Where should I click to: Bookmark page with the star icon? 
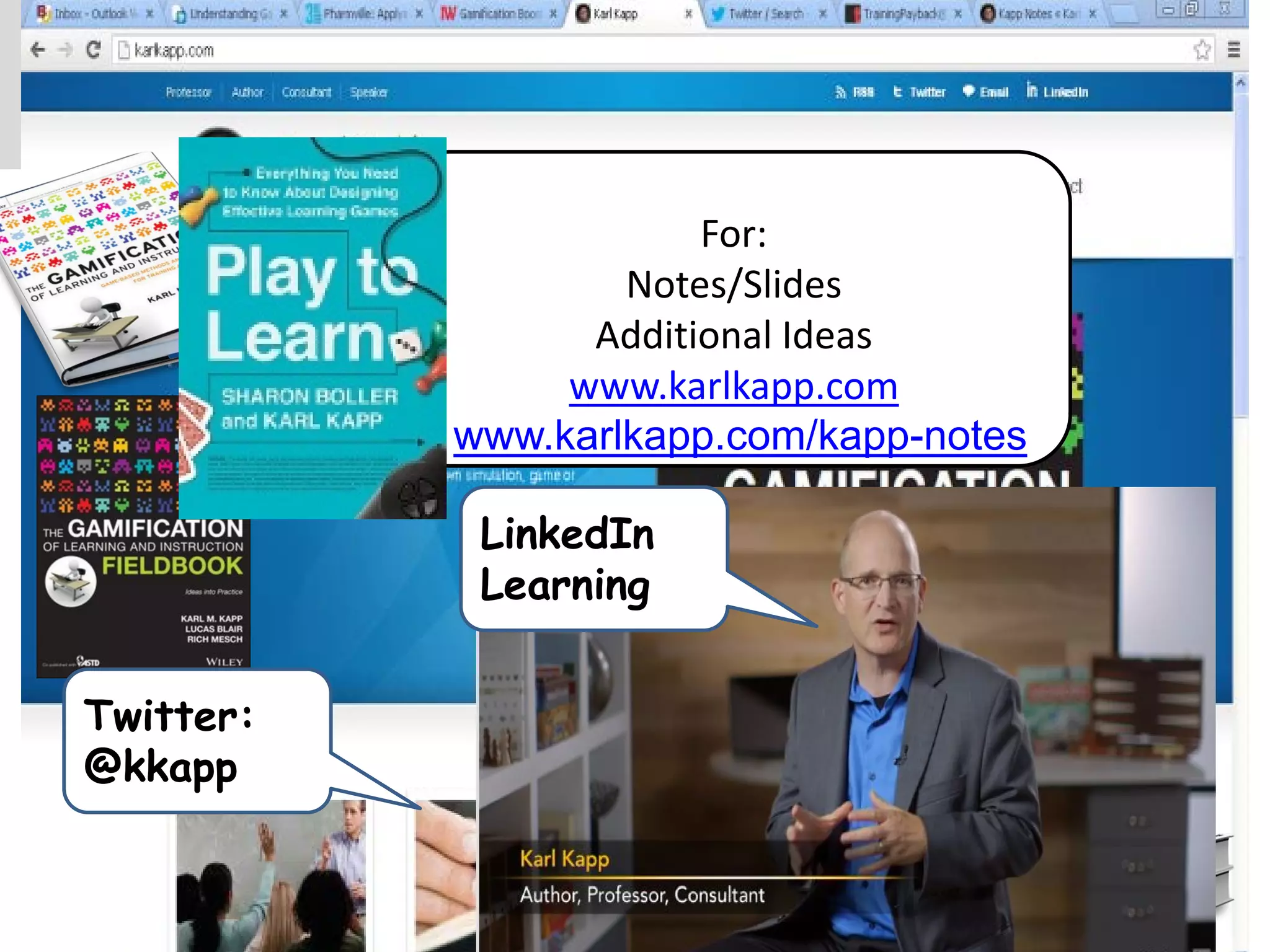click(1202, 50)
